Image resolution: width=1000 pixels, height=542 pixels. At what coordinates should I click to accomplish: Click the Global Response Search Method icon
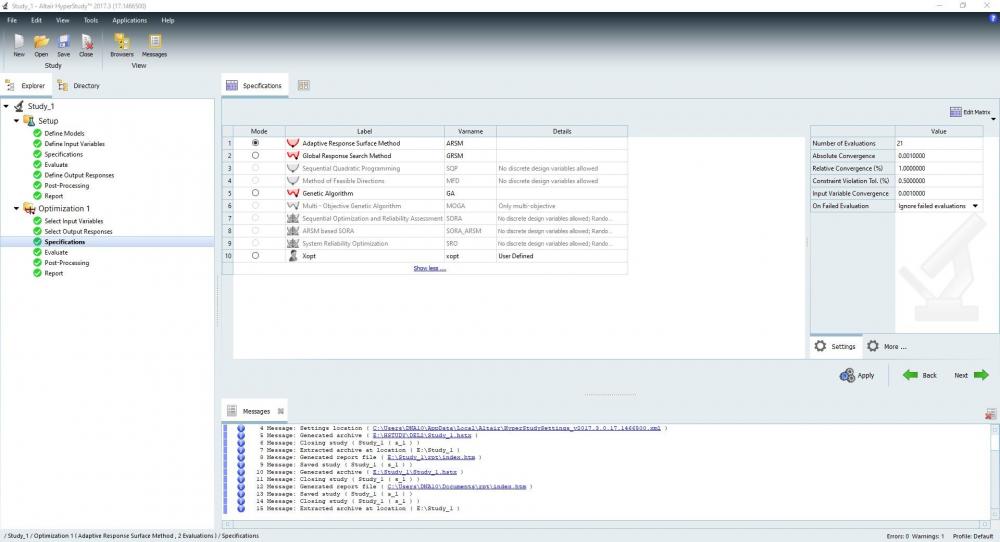[x=293, y=156]
